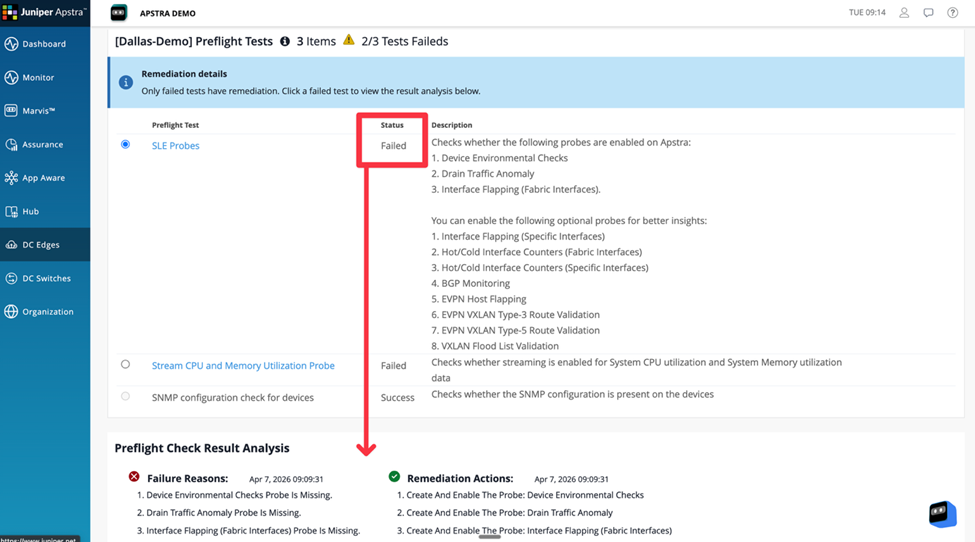
Task: Click '5. EVPN Host Flapping' in the description
Action: click(x=479, y=299)
